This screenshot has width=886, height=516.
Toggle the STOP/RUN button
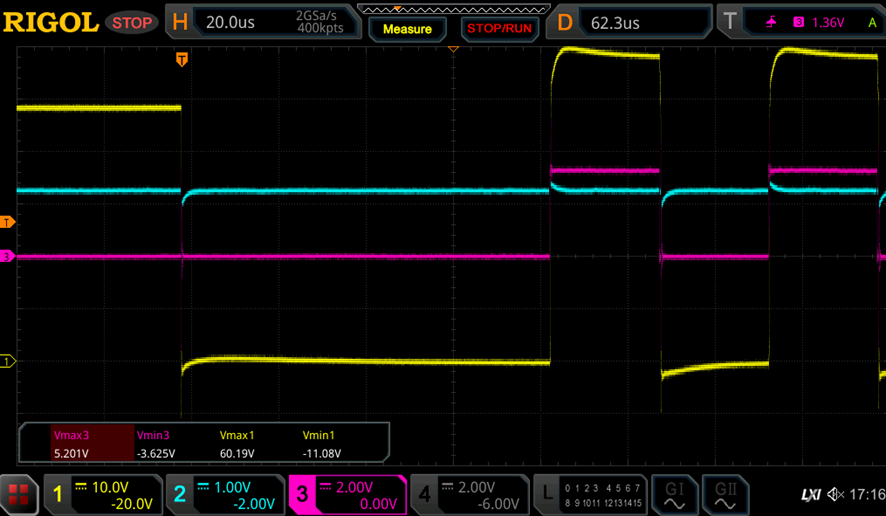(500, 29)
